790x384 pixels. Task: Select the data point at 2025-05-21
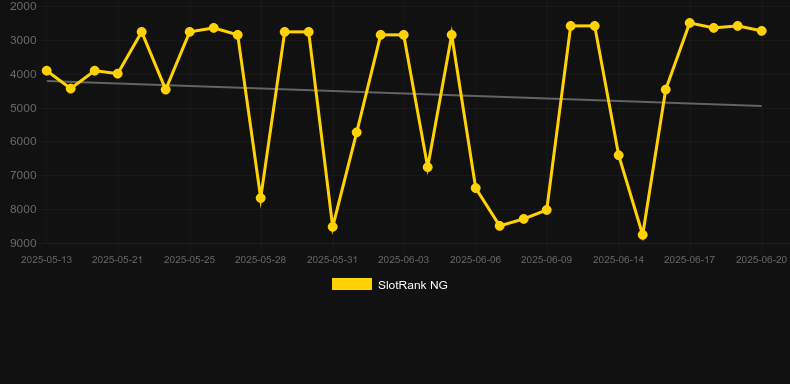(x=118, y=74)
